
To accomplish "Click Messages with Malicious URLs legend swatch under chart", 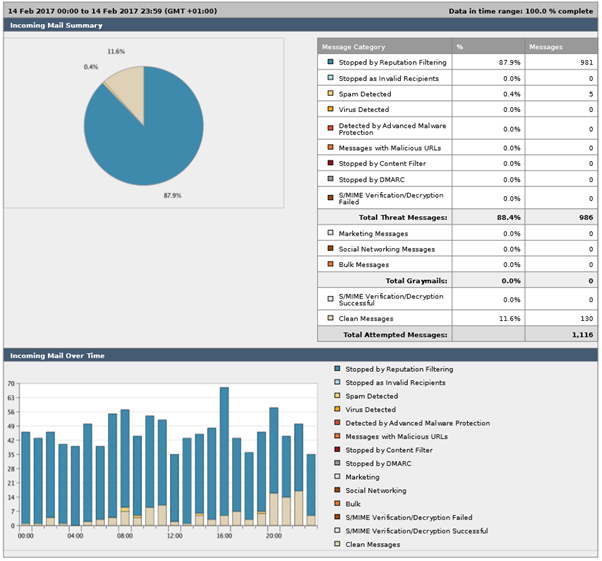I will pos(337,436).
